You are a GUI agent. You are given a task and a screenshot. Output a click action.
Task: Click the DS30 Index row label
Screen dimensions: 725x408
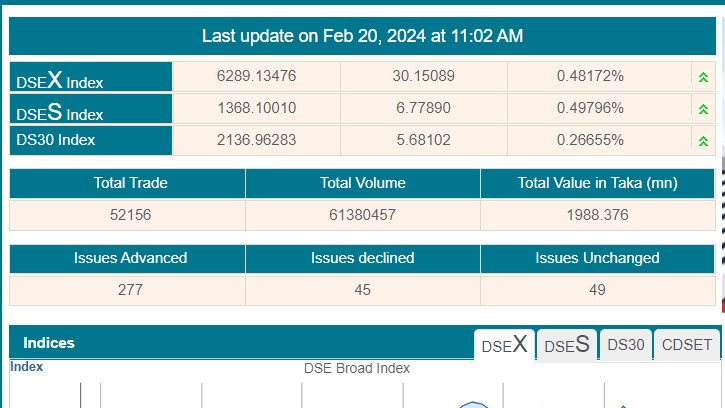click(x=56, y=140)
